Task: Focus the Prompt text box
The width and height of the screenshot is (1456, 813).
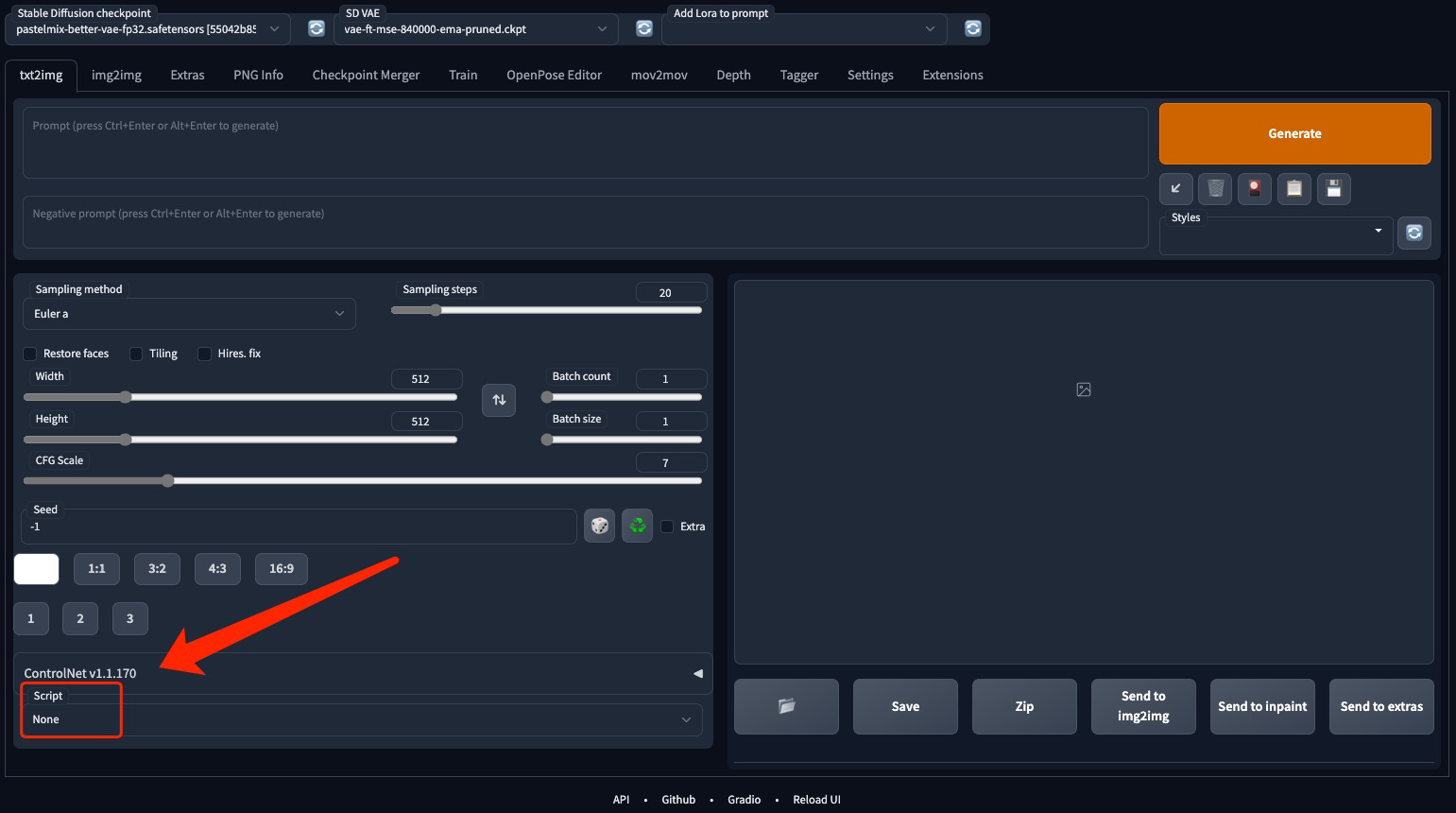Action: tap(586, 143)
